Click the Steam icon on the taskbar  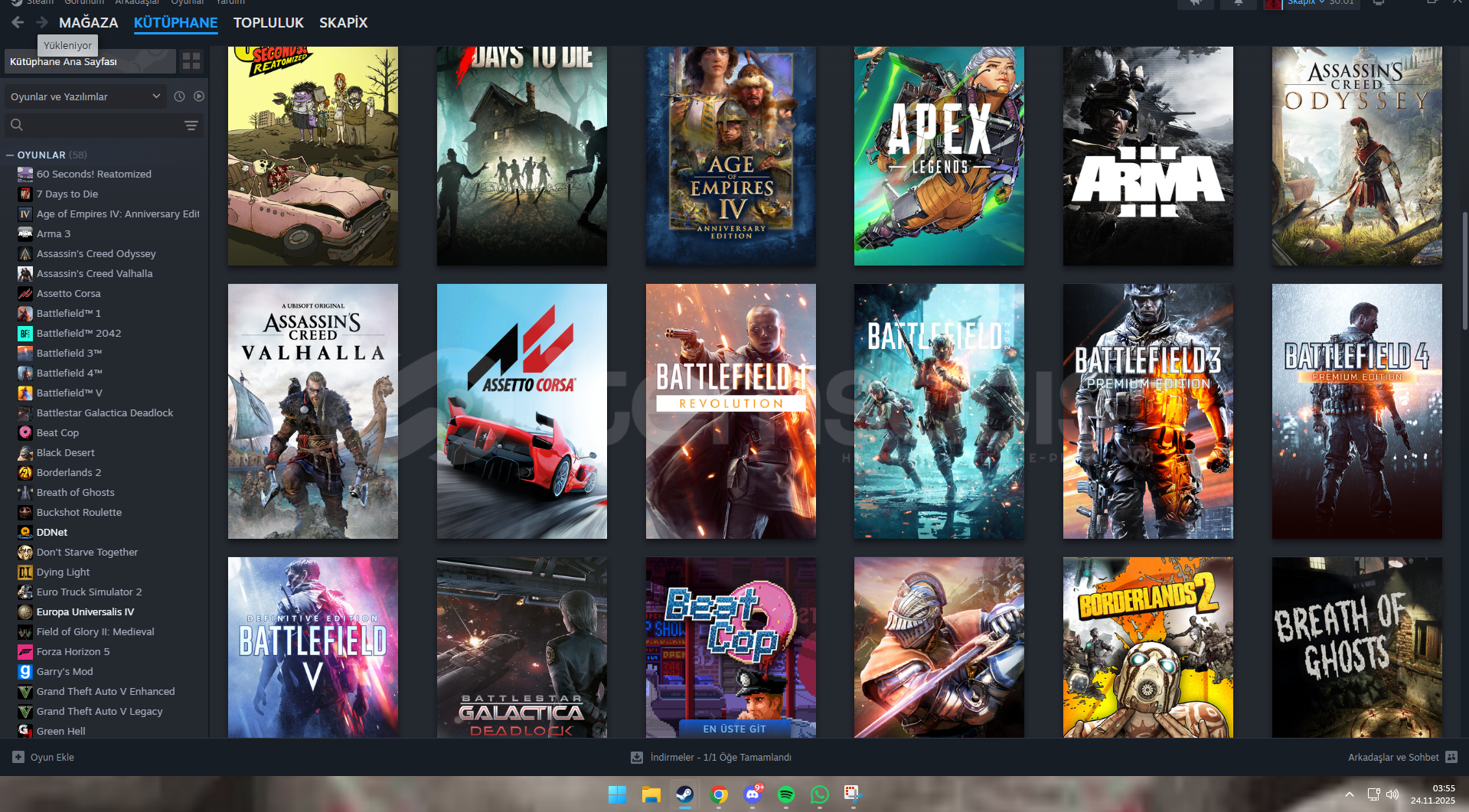click(x=684, y=794)
